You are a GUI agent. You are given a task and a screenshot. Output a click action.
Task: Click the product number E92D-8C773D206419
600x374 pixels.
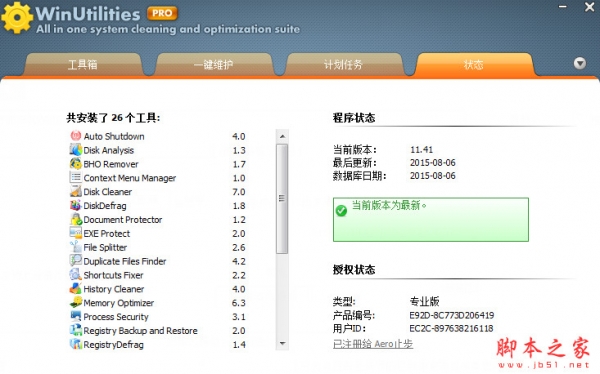click(452, 315)
